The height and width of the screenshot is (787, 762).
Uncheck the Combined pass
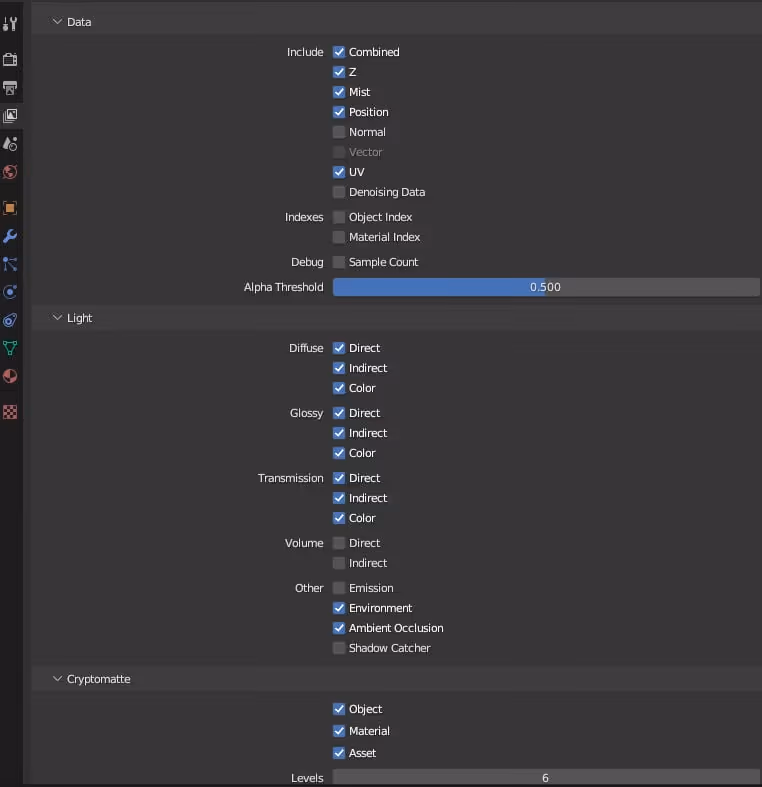[x=339, y=52]
